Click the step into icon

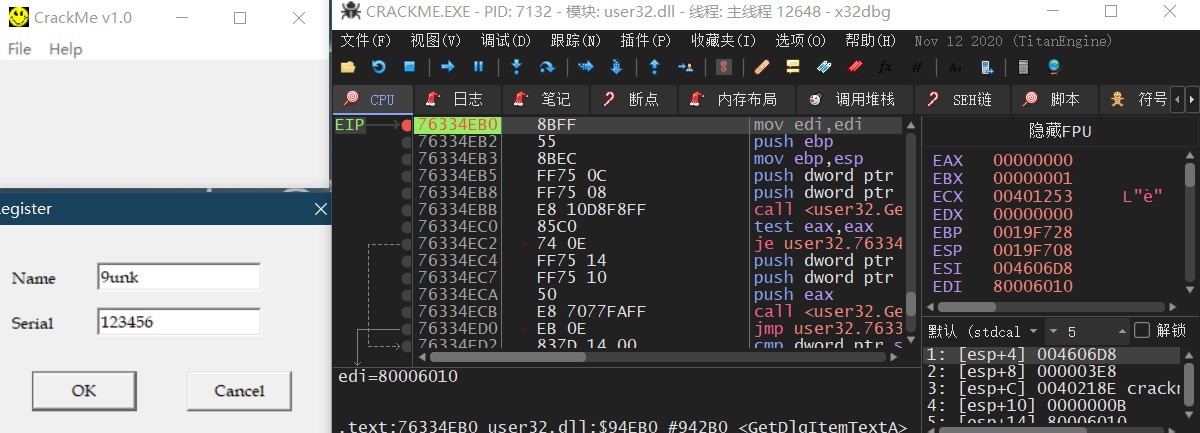point(516,67)
